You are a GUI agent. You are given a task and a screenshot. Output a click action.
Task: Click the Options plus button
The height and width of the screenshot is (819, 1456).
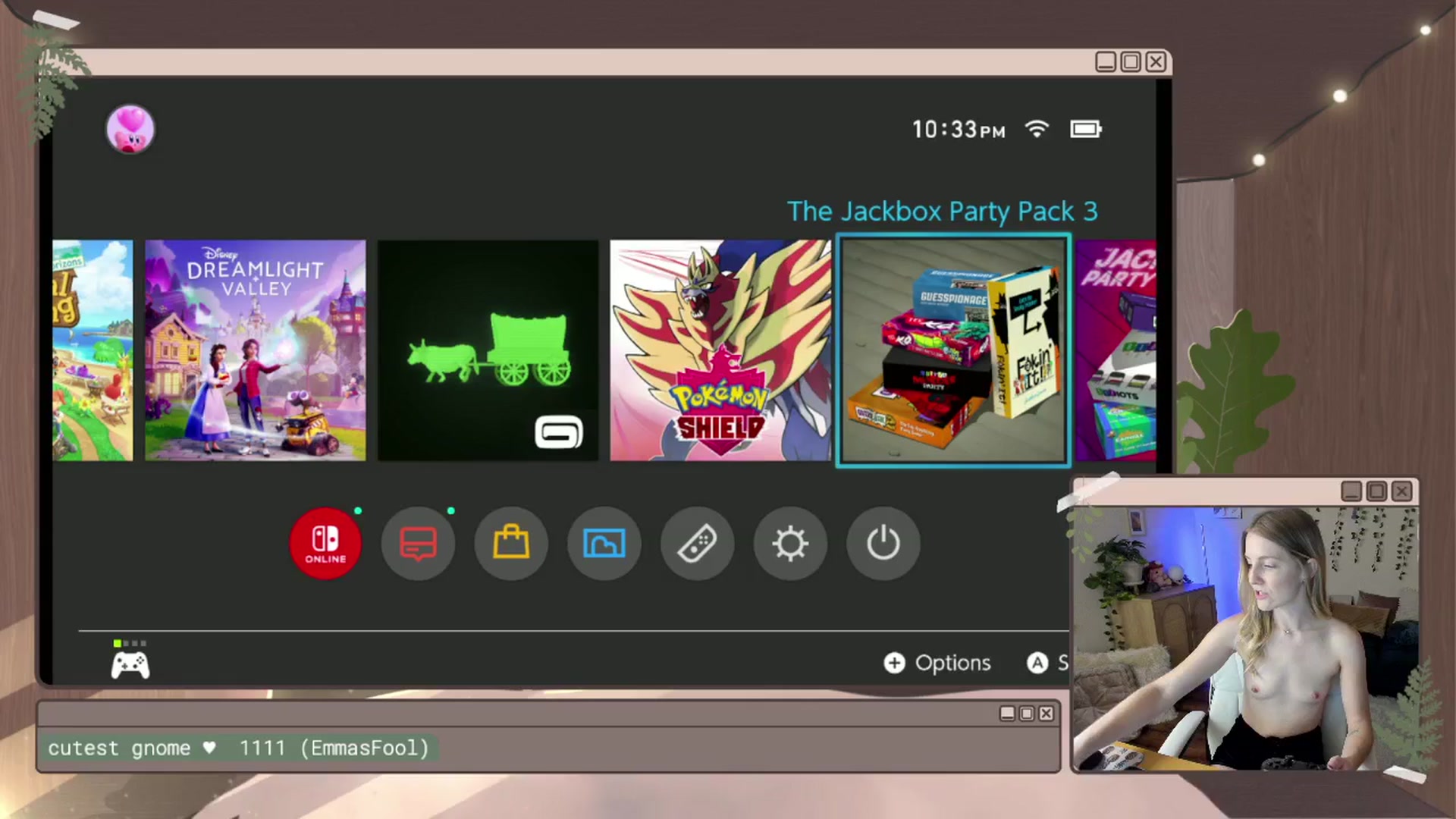[937, 663]
